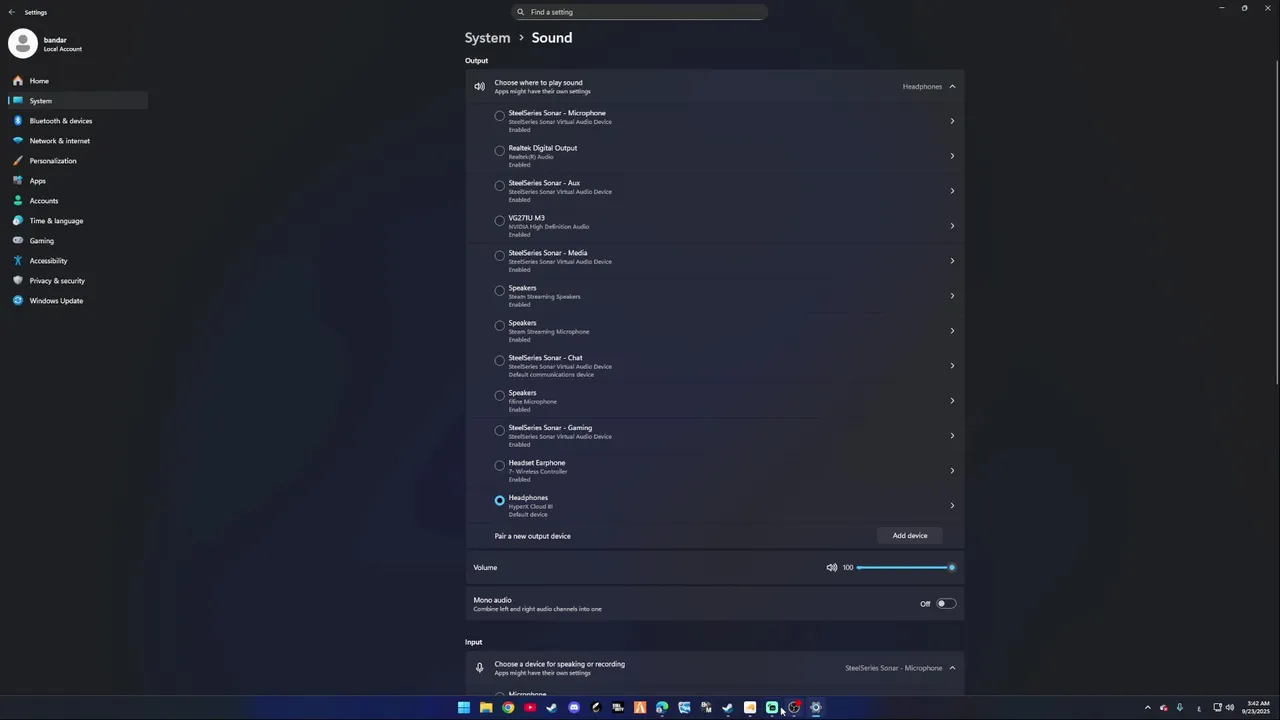Open the YouTube icon on the taskbar
The height and width of the screenshot is (720, 1280).
[530, 708]
